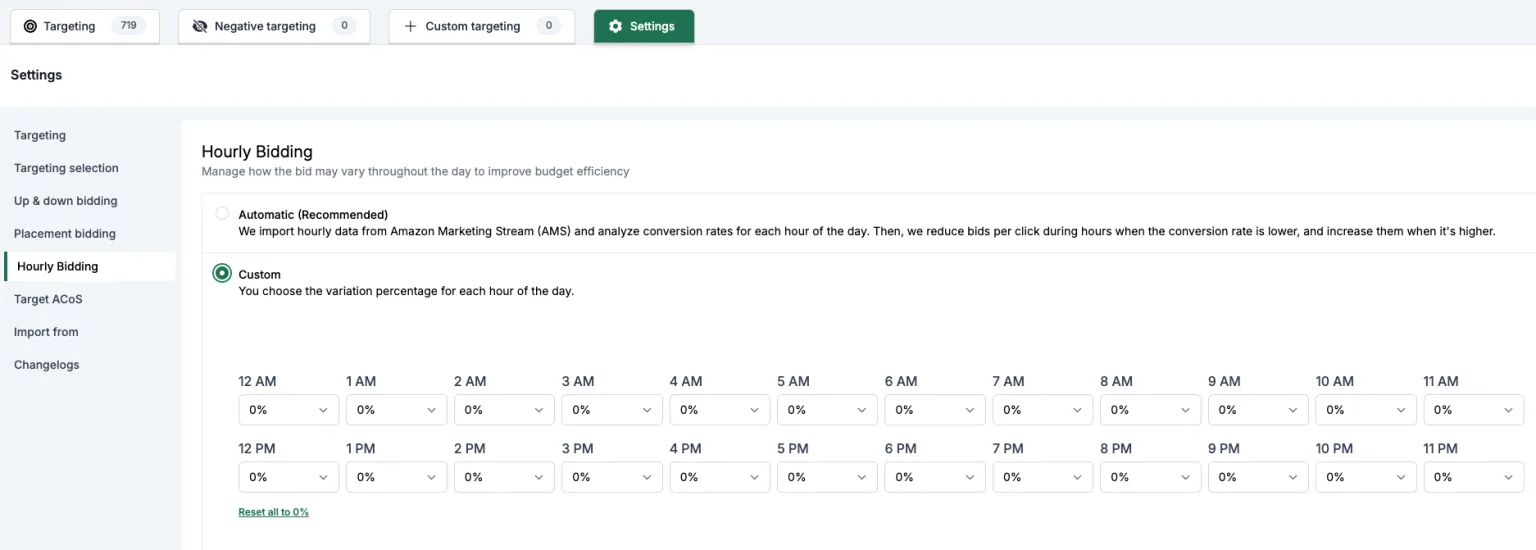Screen dimensions: 1536x550
Task: Click the 719 count badge on Targeting
Action: click(128, 27)
